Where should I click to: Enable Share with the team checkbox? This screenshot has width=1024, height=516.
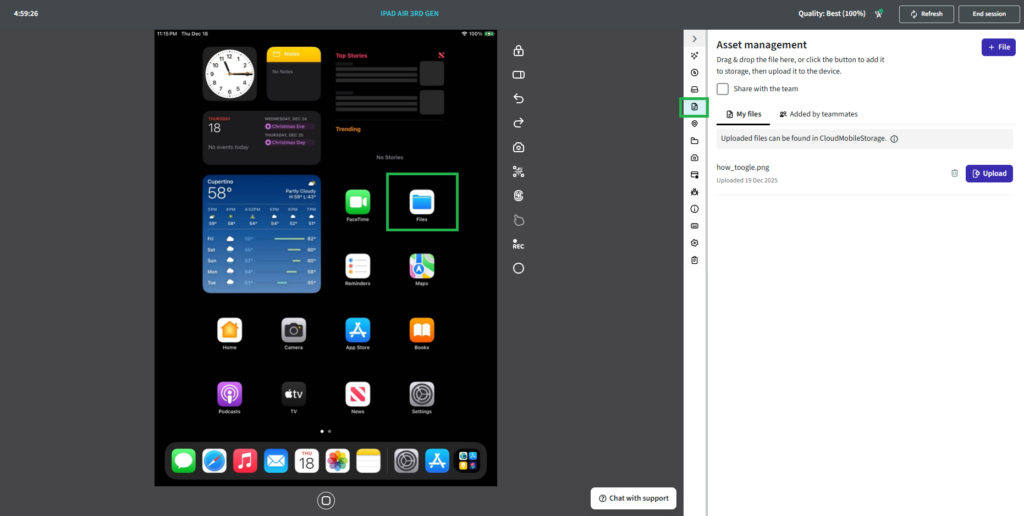pos(723,89)
